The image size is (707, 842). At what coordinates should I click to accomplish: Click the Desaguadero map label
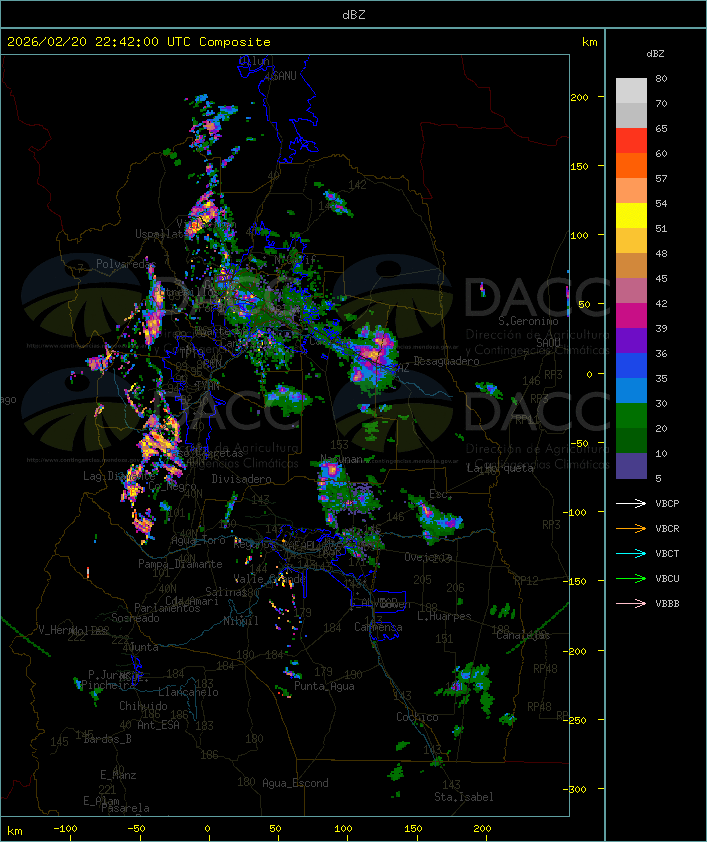pos(446,361)
